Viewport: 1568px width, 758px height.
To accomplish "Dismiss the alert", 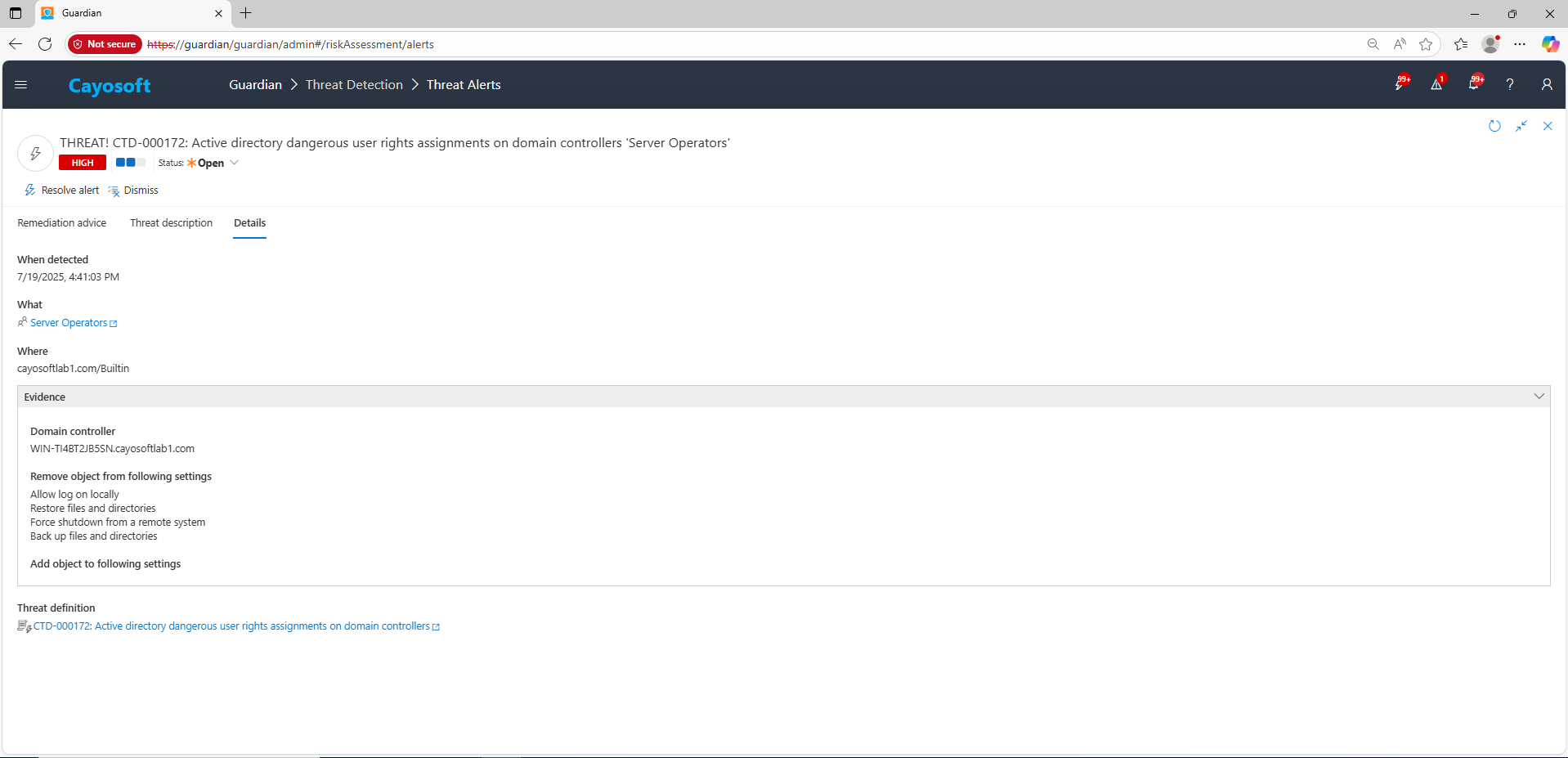I will click(134, 191).
